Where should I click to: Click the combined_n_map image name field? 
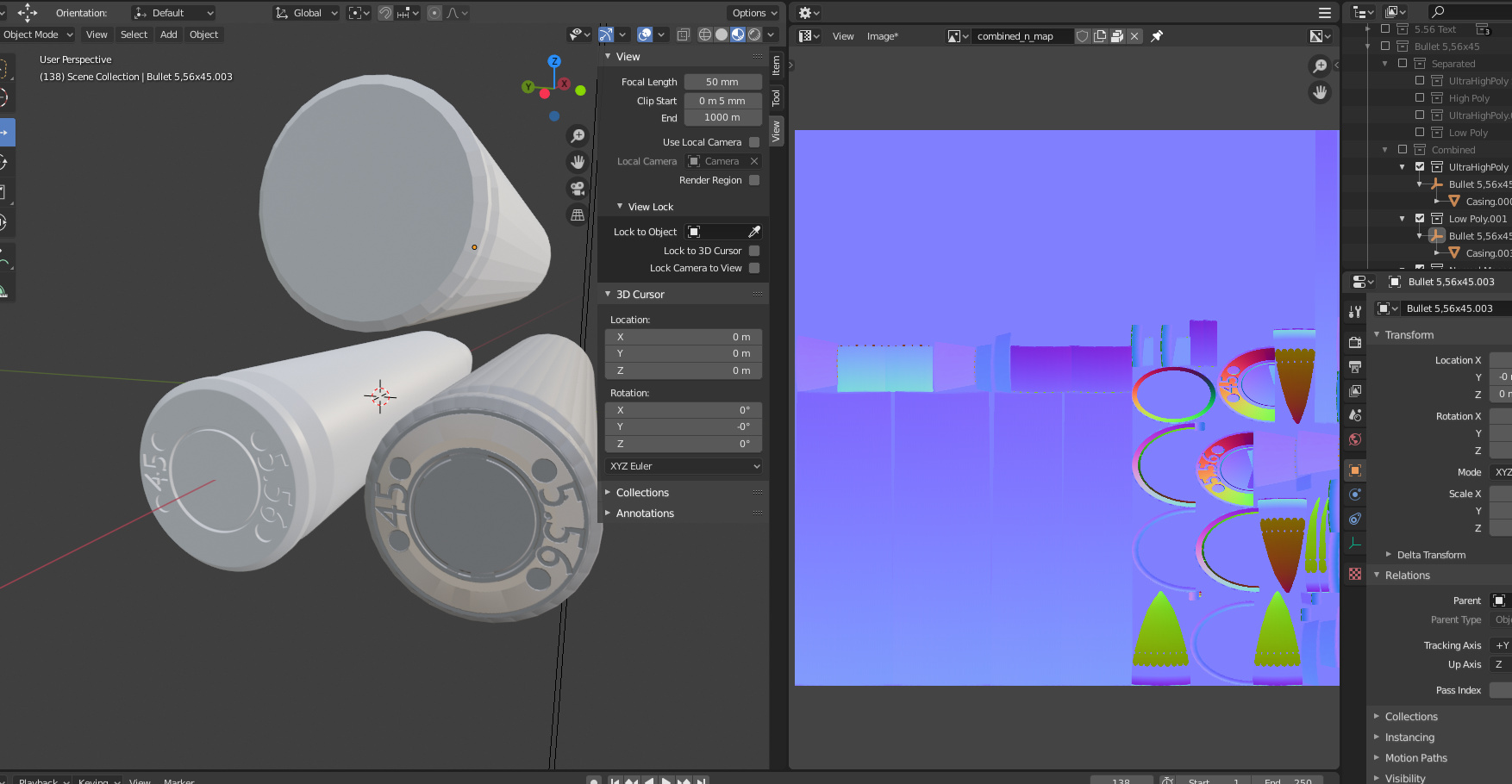1022,36
